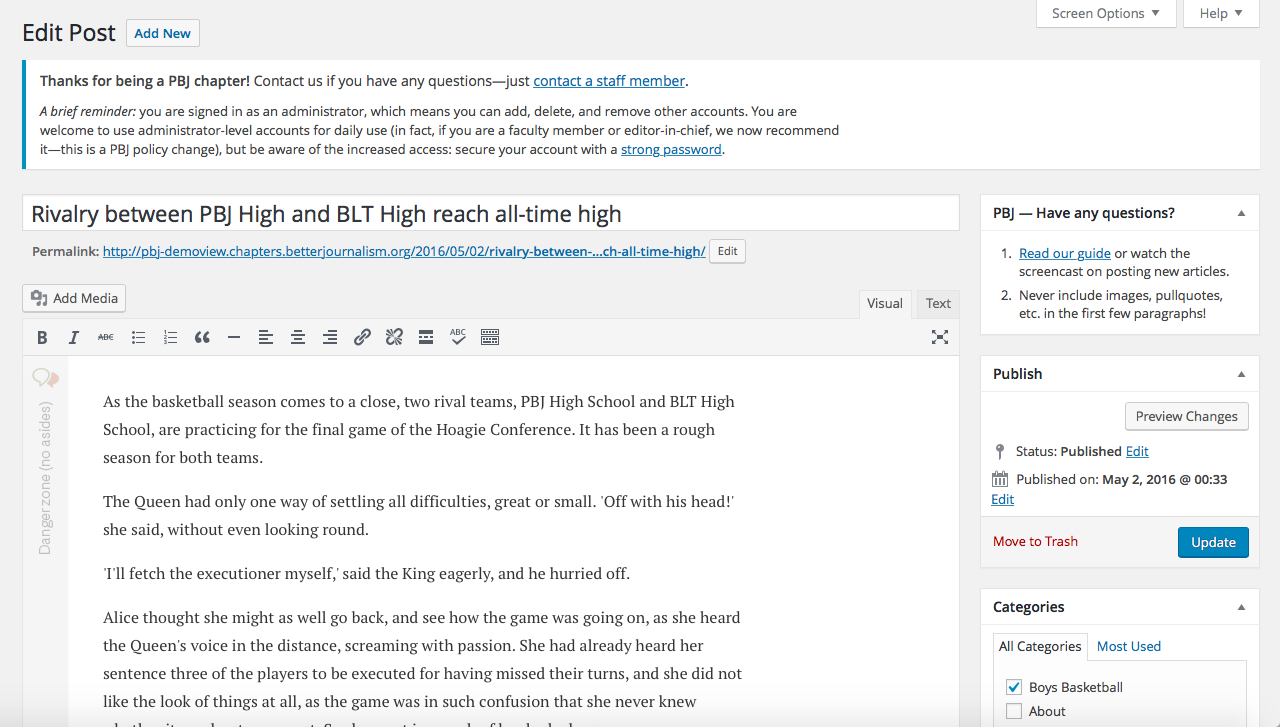The width and height of the screenshot is (1280, 727).
Task: Click into the post title field
Action: pos(491,213)
